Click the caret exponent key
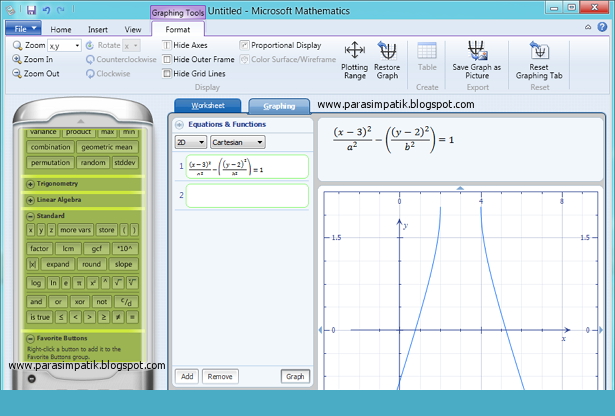The image size is (615, 416). (105, 283)
